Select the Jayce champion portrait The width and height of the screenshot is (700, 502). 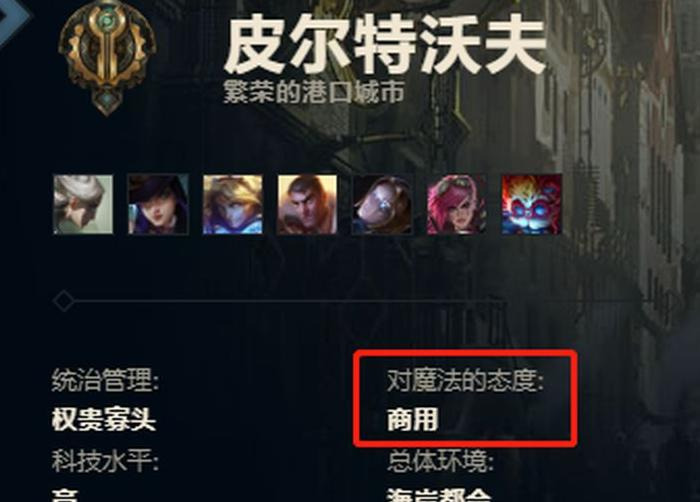click(308, 204)
